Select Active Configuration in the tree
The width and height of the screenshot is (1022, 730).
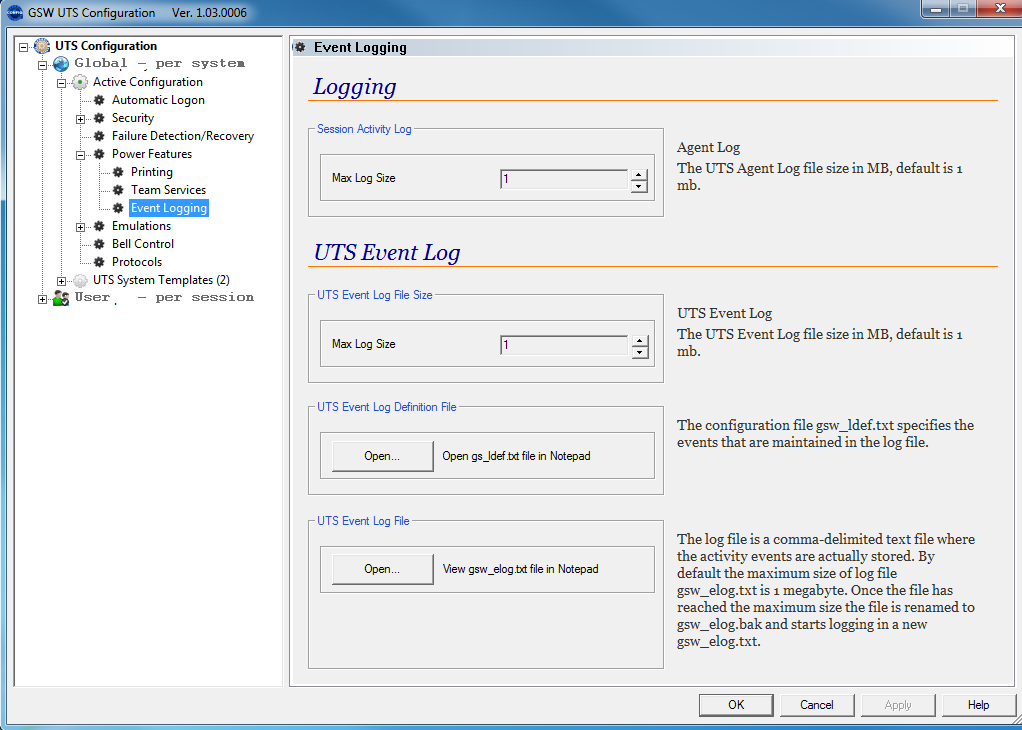(147, 81)
